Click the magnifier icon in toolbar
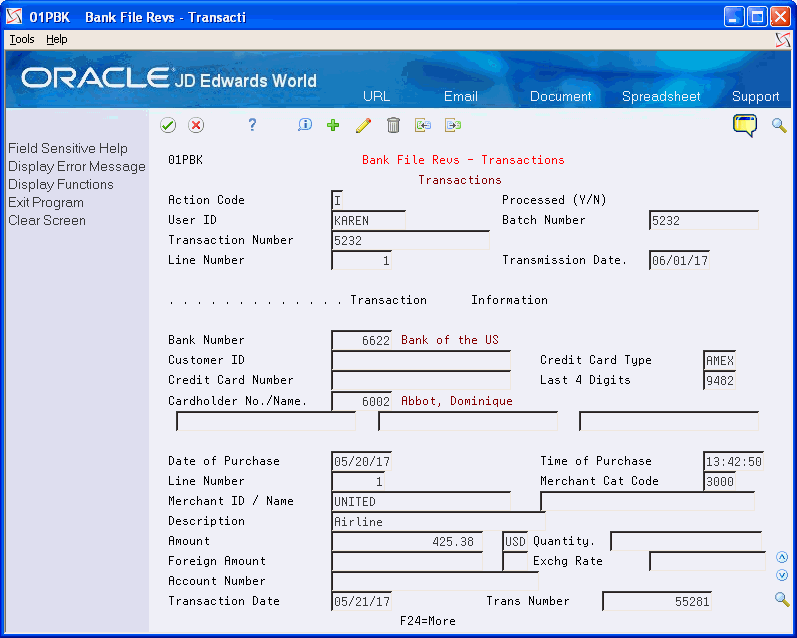This screenshot has height=638, width=797. click(x=779, y=125)
